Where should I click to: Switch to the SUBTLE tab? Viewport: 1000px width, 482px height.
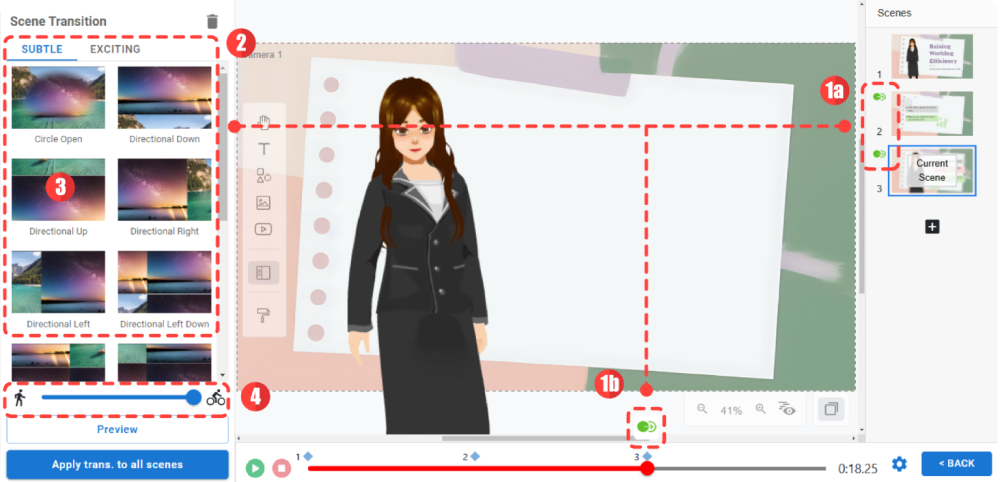click(42, 49)
